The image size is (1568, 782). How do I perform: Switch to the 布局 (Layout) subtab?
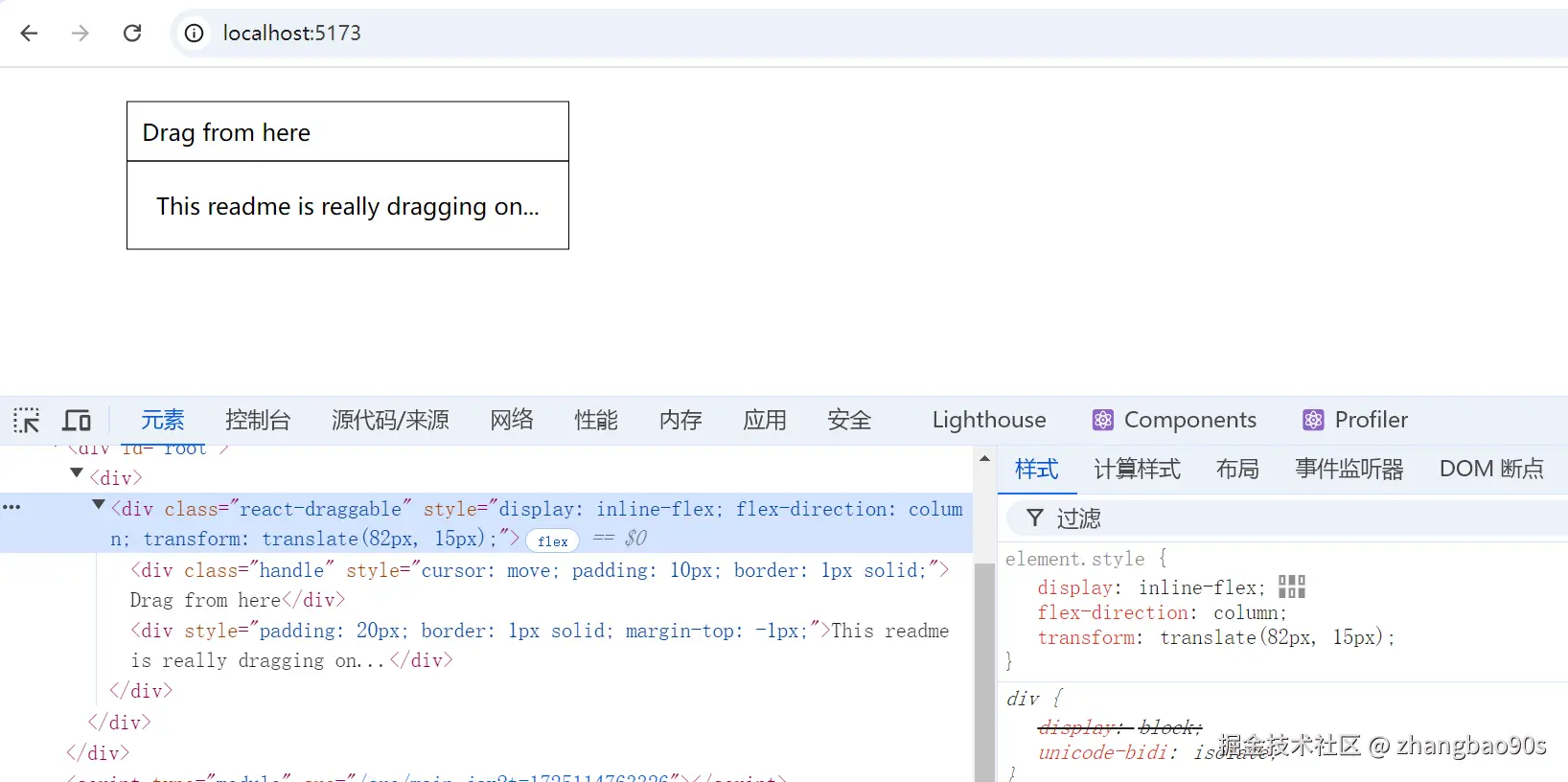pos(1237,469)
